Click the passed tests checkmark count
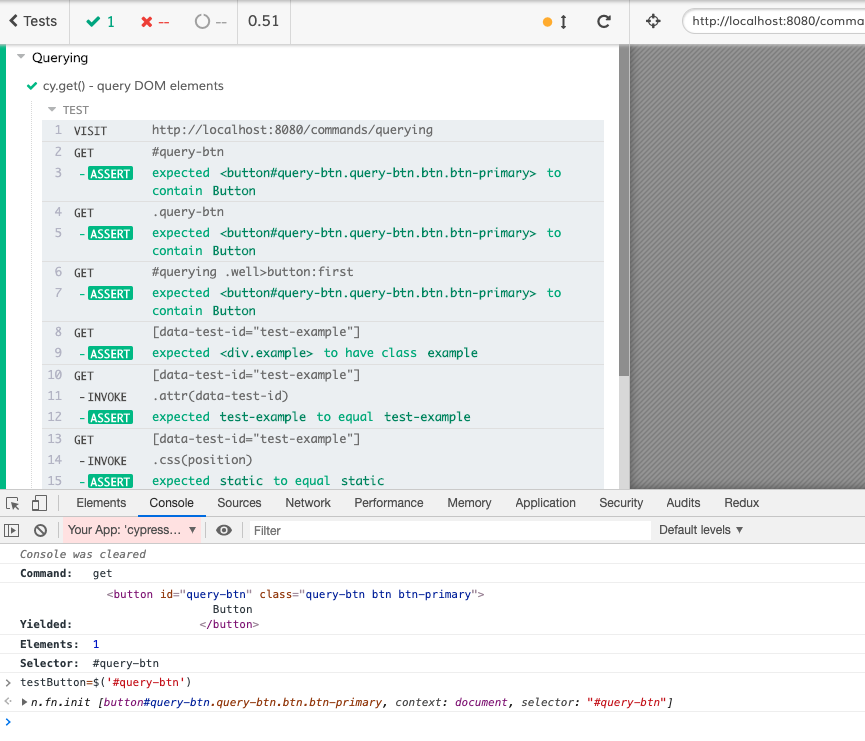Viewport: 865px width, 741px height. point(100,22)
